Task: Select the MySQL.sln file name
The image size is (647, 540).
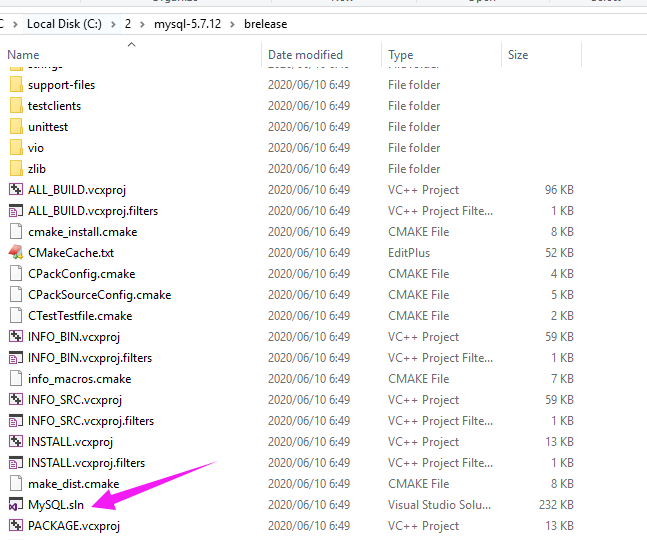Action: pos(56,505)
